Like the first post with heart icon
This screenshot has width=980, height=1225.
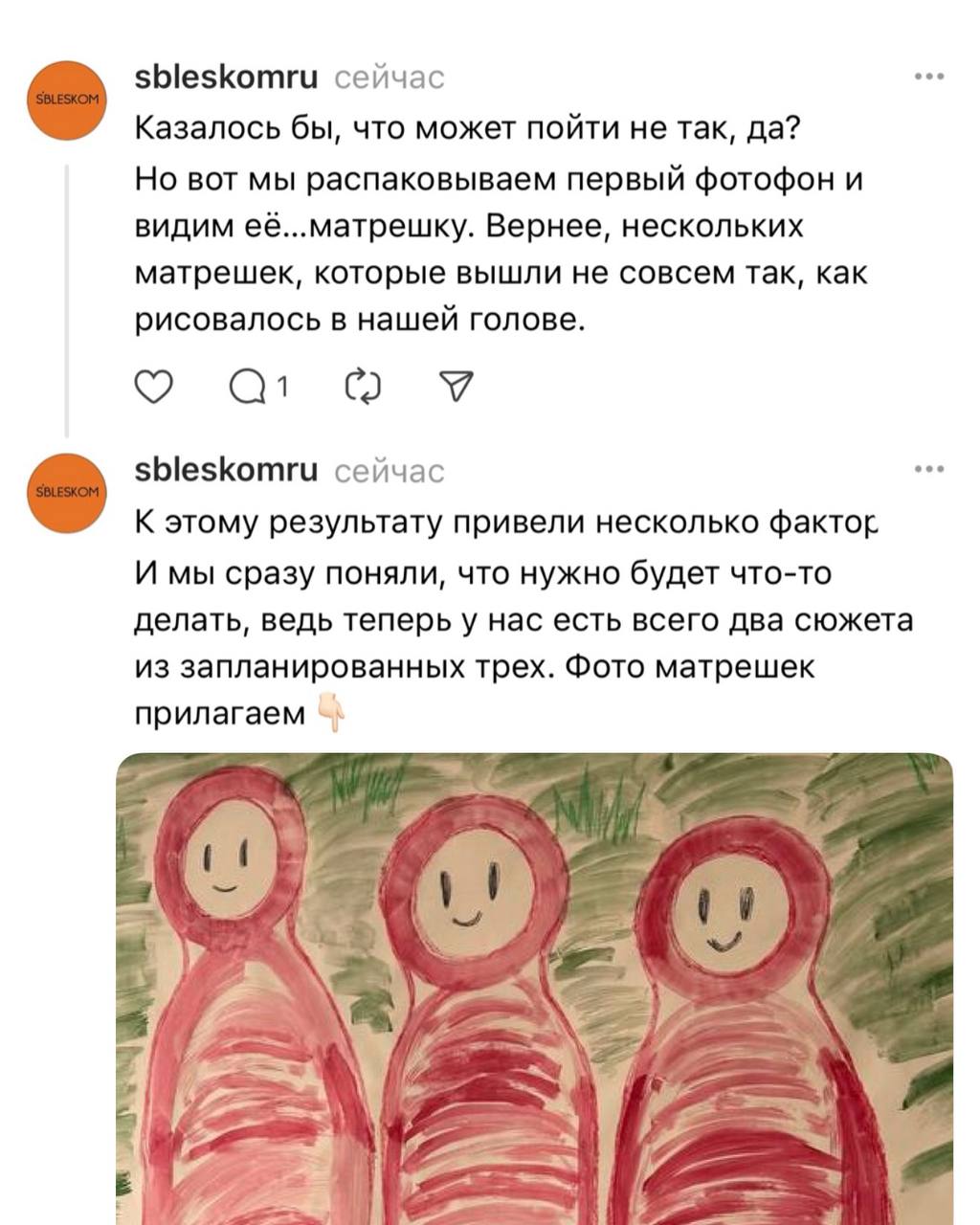coord(153,387)
